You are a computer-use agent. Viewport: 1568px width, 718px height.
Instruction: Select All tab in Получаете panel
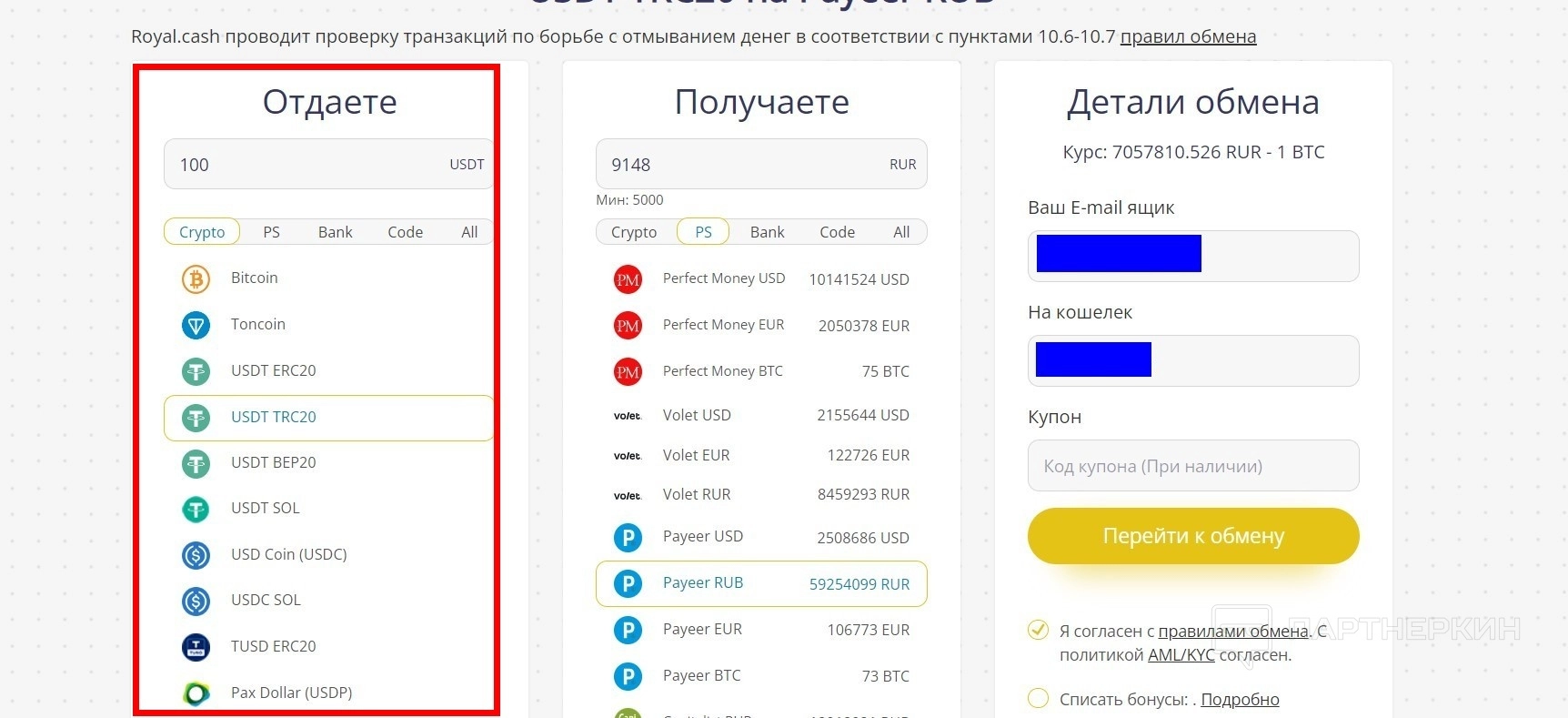[901, 232]
